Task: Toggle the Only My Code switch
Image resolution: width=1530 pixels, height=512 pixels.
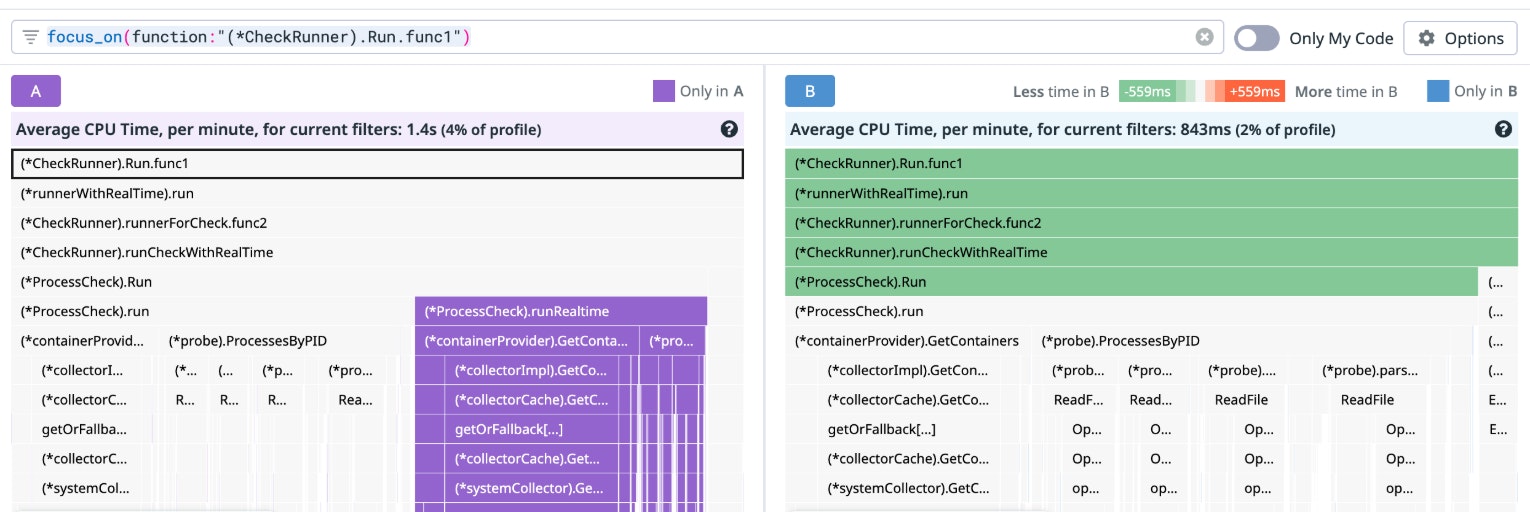Action: tap(1256, 38)
